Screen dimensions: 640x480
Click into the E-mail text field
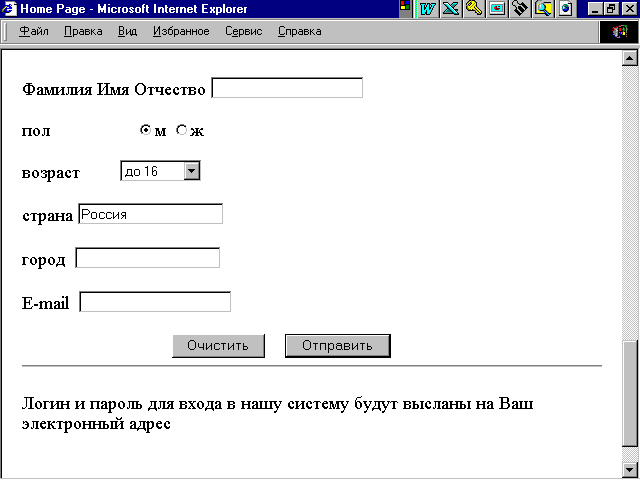pos(155,302)
